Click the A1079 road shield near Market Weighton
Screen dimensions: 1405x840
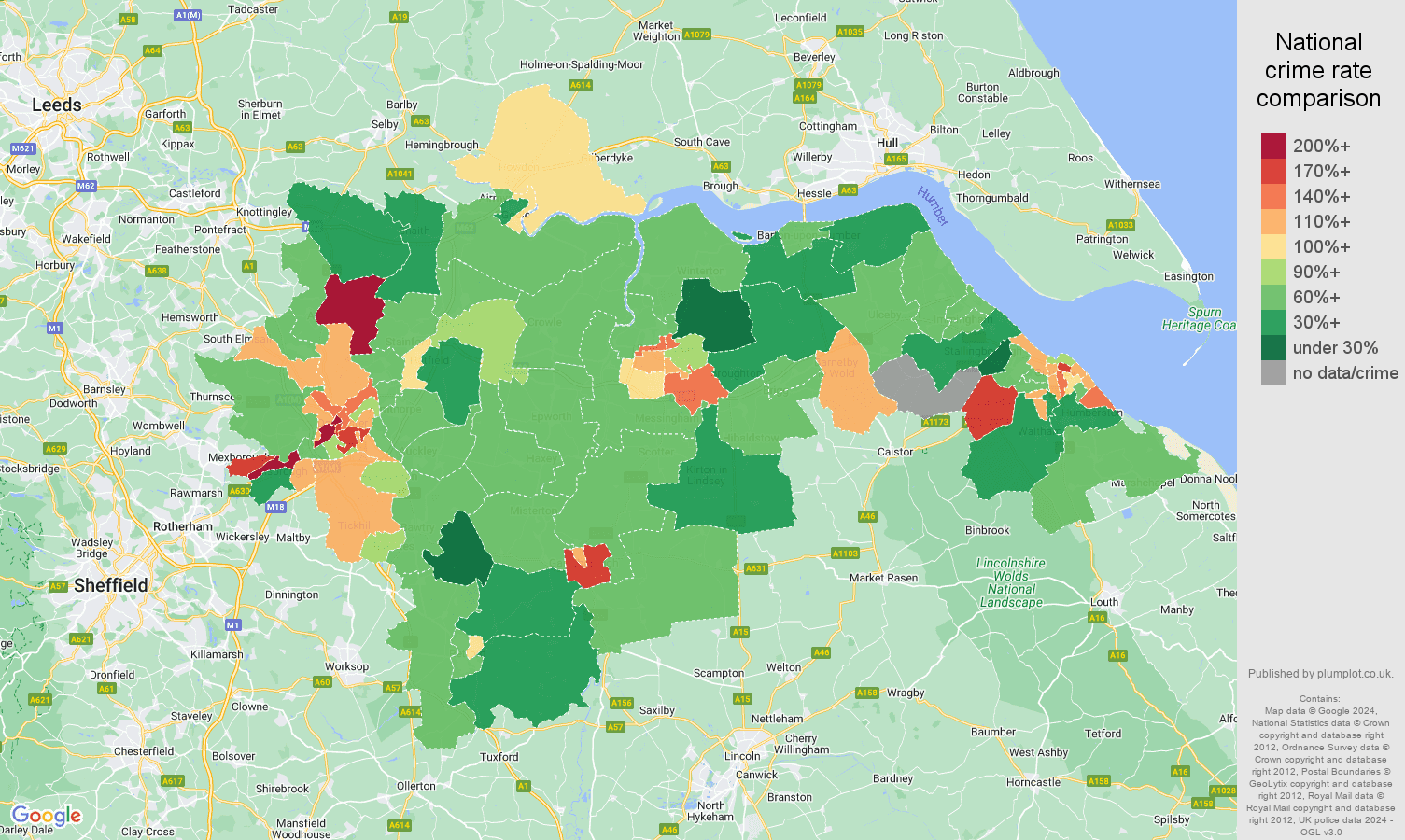click(x=696, y=35)
